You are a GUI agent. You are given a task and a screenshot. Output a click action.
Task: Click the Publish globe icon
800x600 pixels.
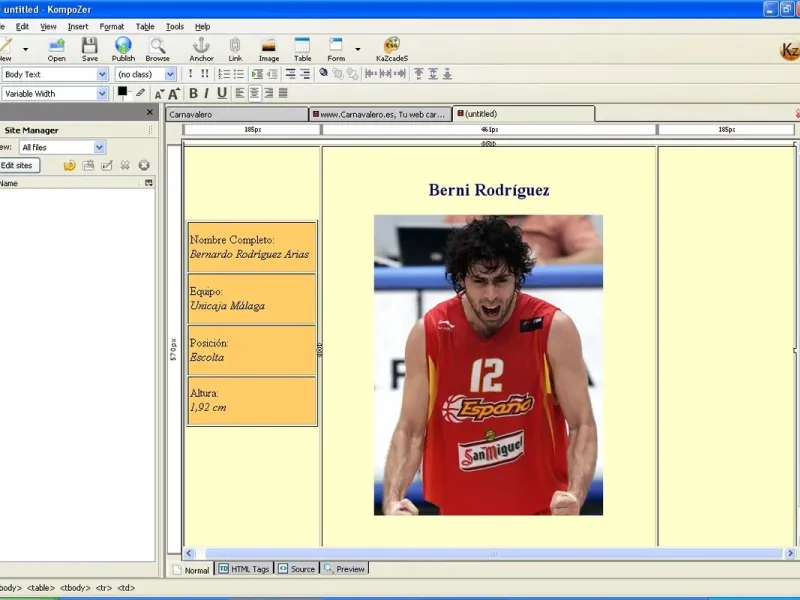(123, 49)
